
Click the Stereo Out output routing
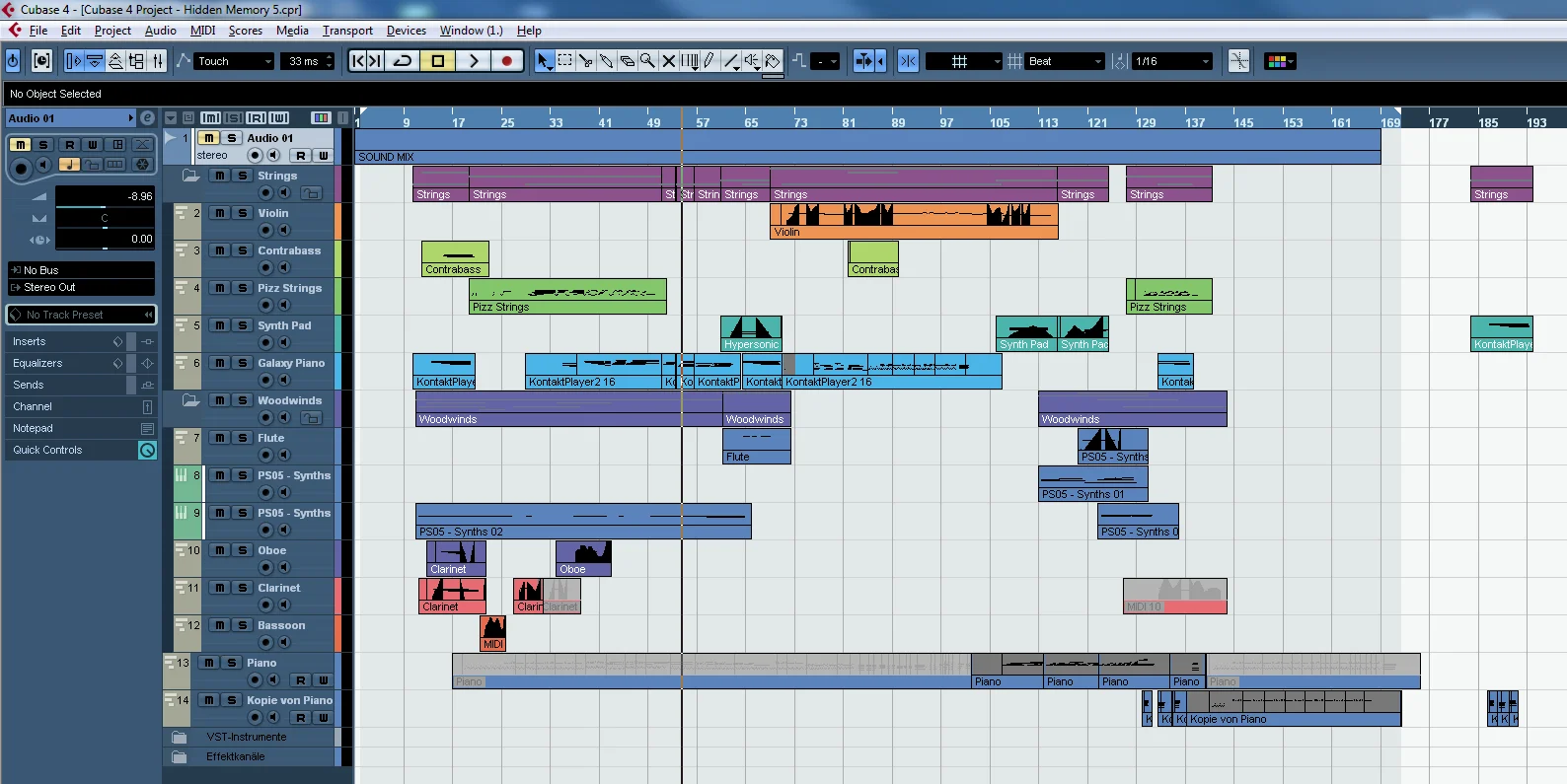click(x=82, y=288)
